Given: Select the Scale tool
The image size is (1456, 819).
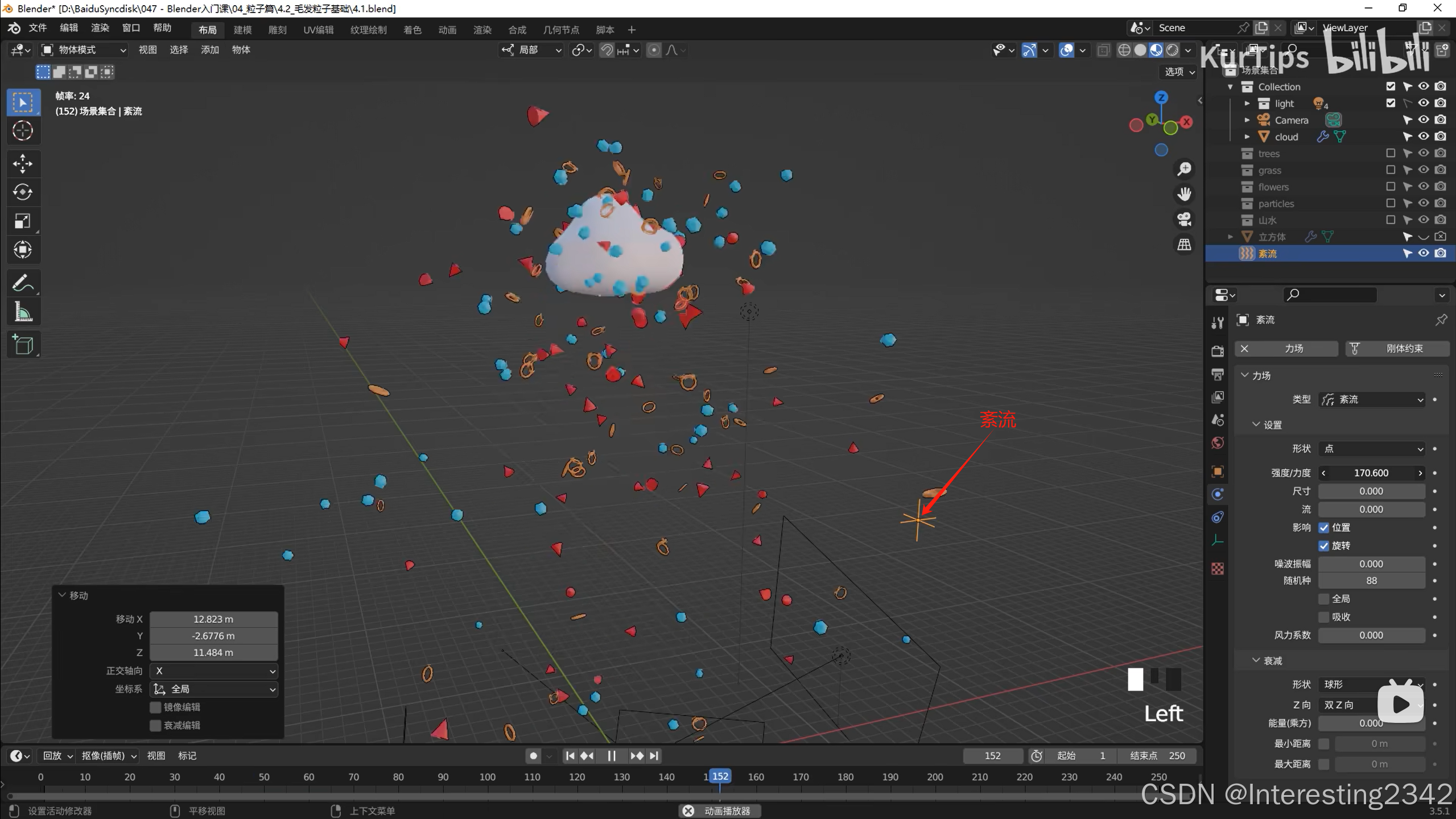Looking at the screenshot, I should pos(23,221).
